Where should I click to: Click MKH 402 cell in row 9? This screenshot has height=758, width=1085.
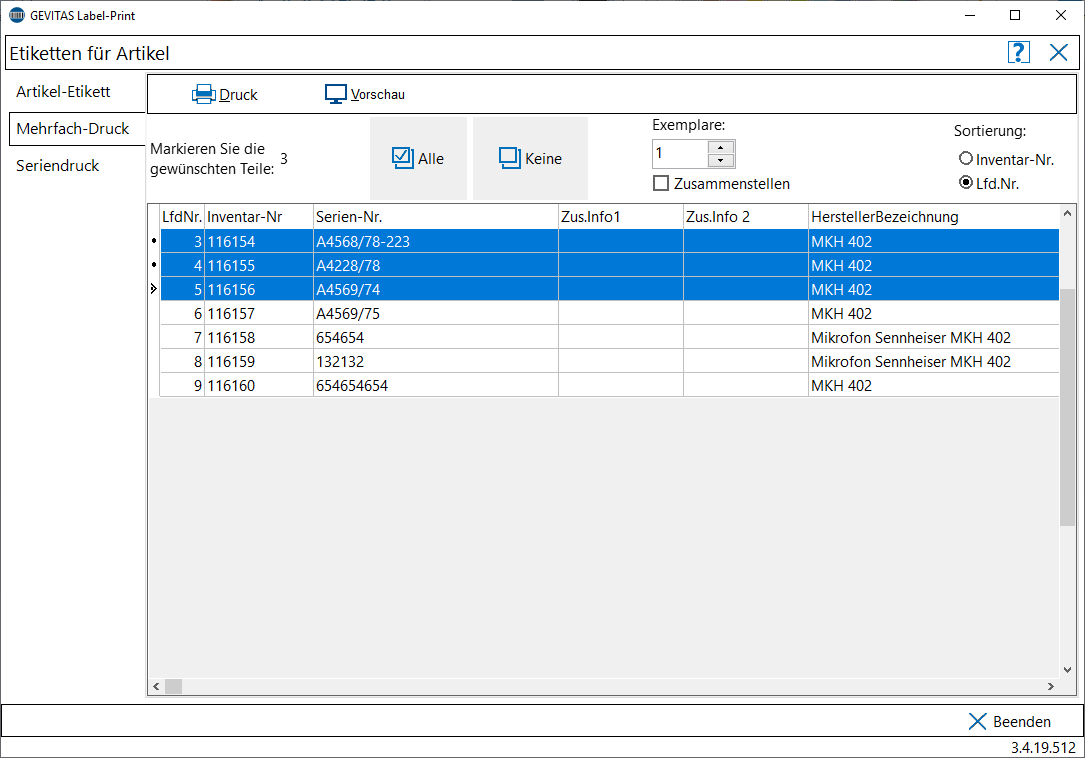click(933, 386)
